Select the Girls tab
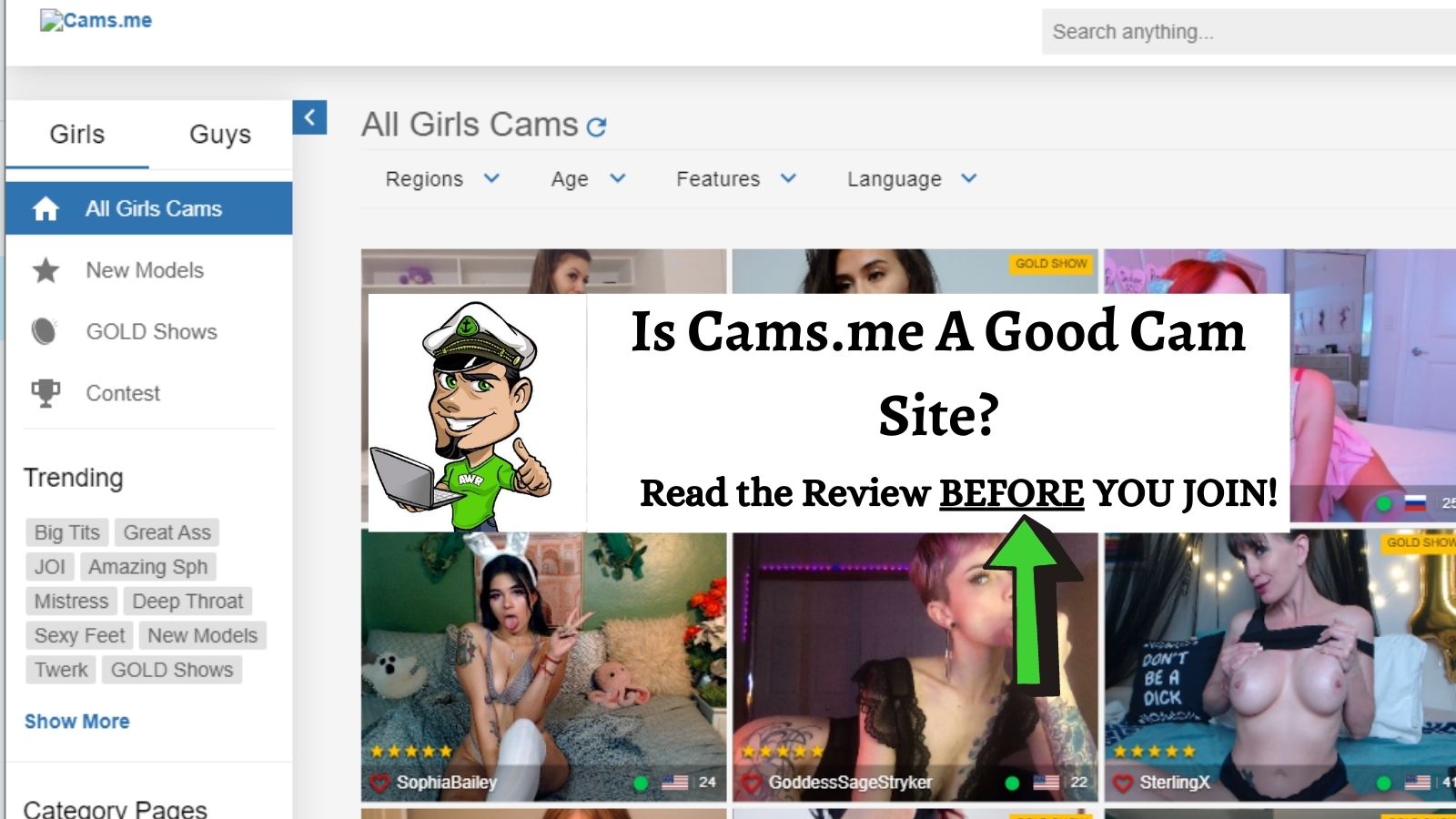The image size is (1456, 819). coord(77,135)
